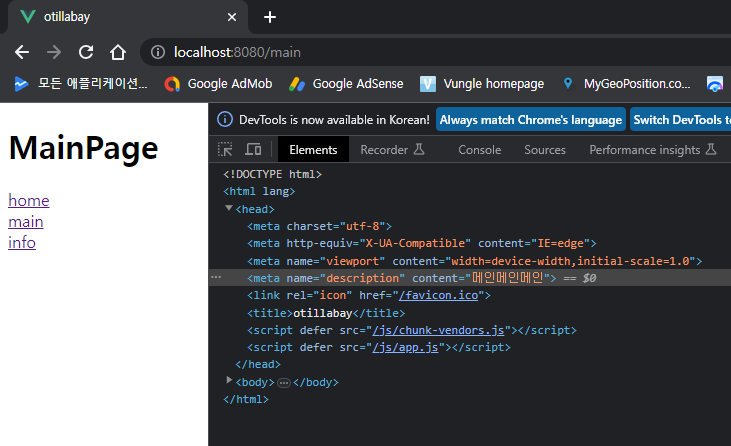The height and width of the screenshot is (446, 731).
Task: Select the meta X-UA-Compatible line
Action: coord(421,243)
